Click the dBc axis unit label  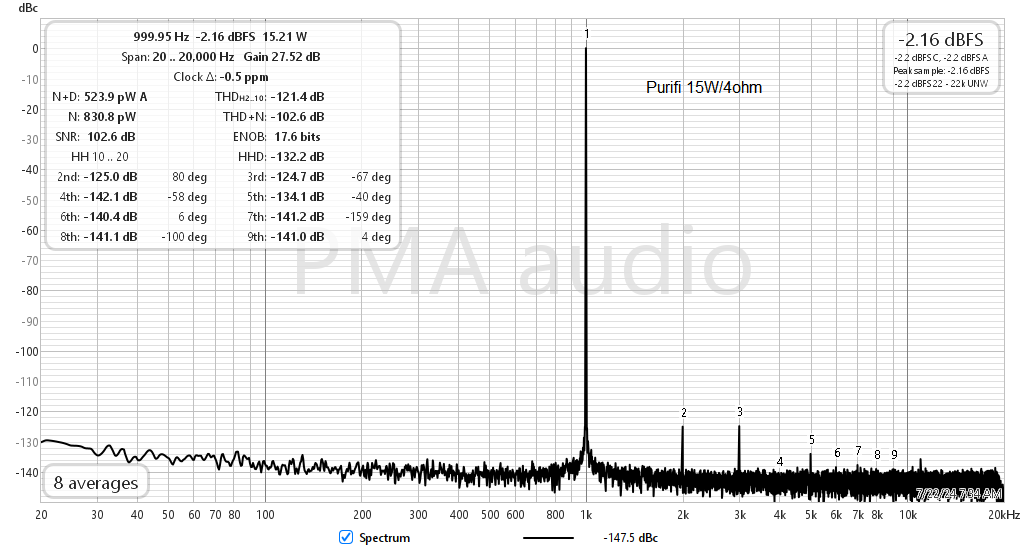coord(28,8)
